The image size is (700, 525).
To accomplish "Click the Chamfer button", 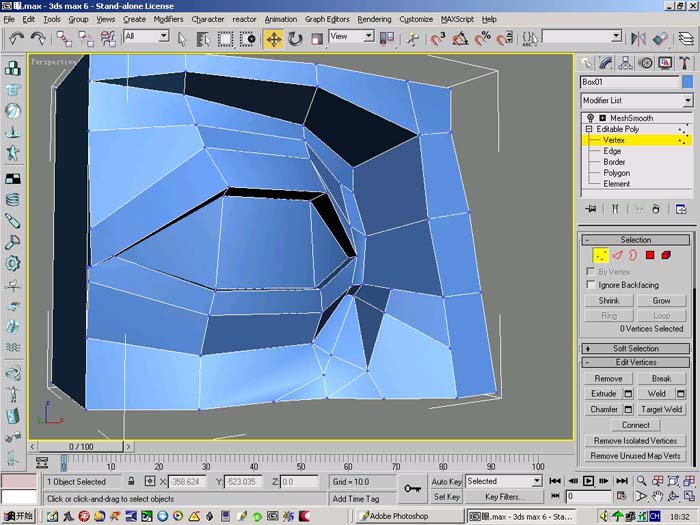I will [604, 409].
